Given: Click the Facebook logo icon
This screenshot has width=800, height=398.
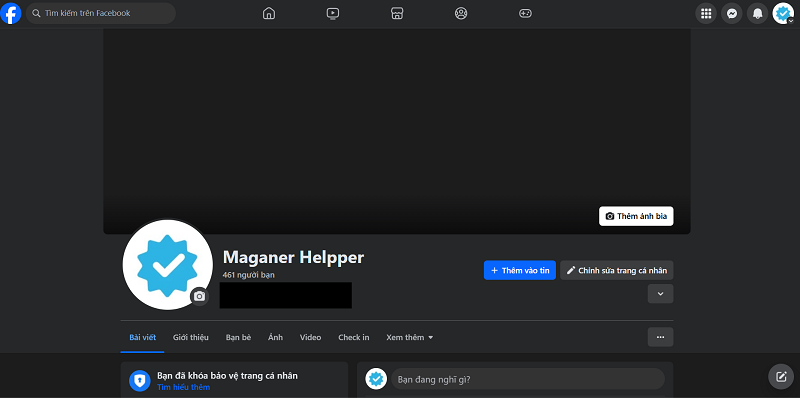Looking at the screenshot, I should coord(11,13).
